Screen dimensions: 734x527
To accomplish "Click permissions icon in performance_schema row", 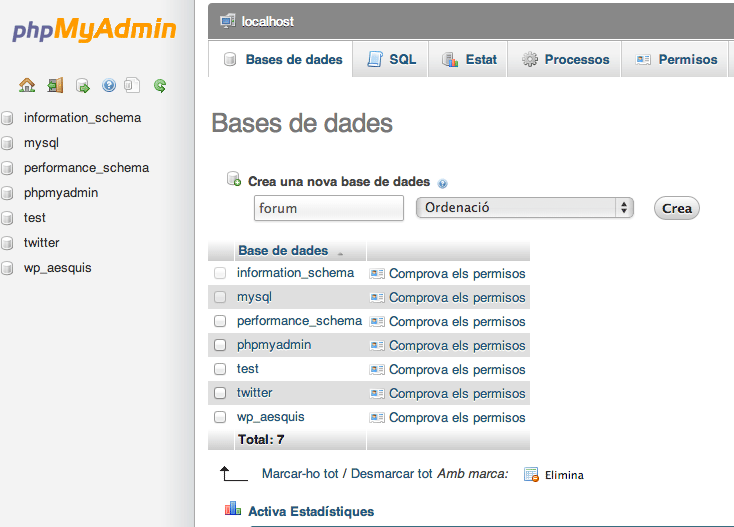I will tap(377, 322).
